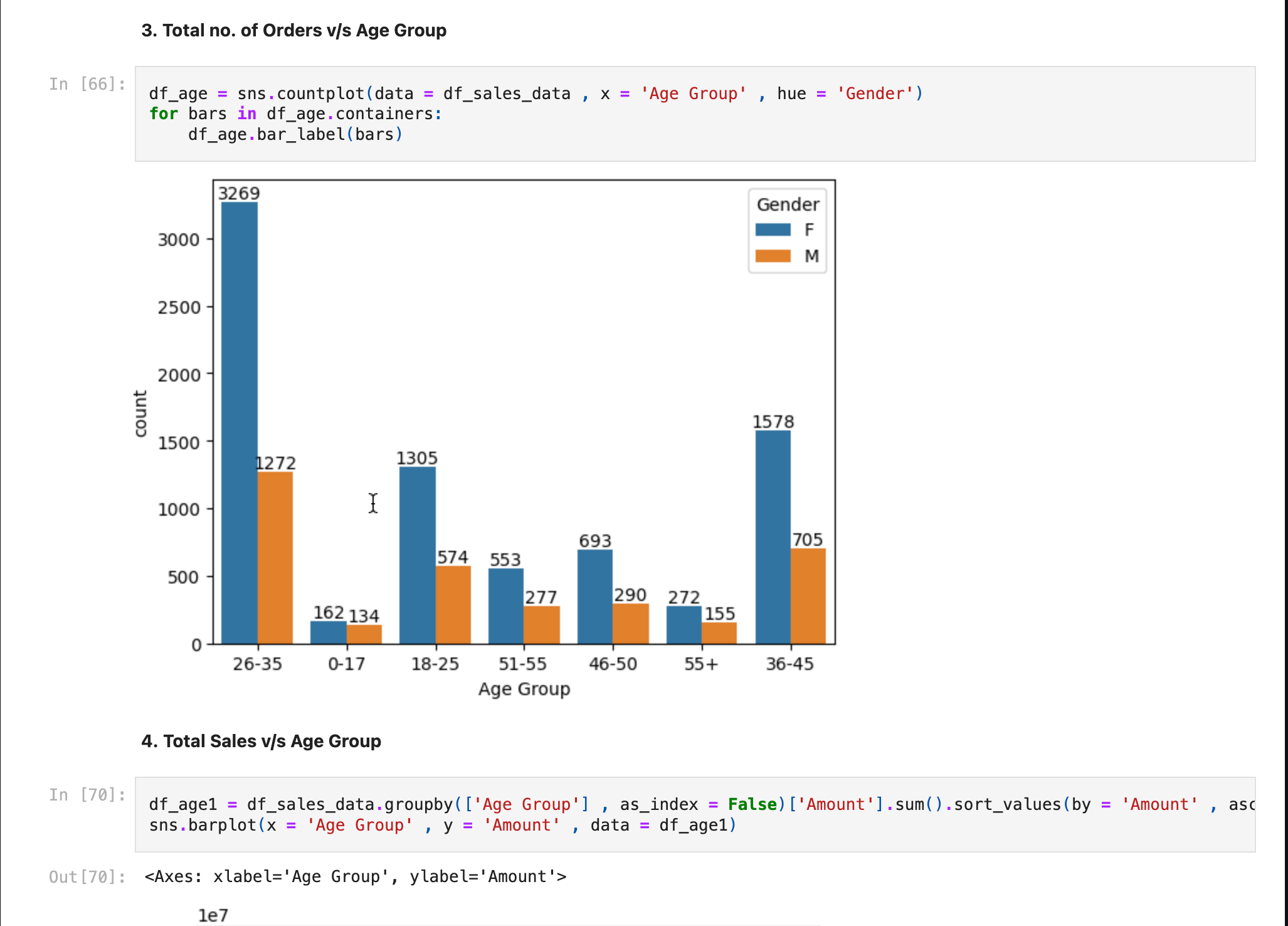Screen dimensions: 1288x926
Task: Click heading 'Total Sales v/s Age Group'
Action: point(261,741)
